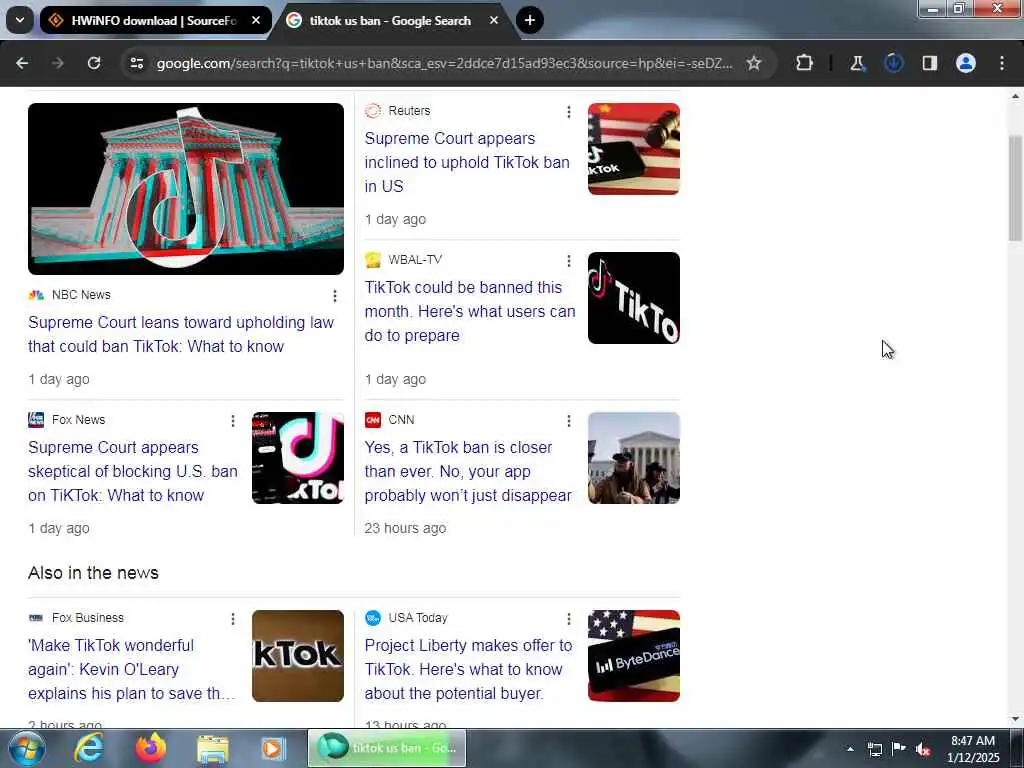Click the page vertical scrollbar thumb

coord(1015,188)
